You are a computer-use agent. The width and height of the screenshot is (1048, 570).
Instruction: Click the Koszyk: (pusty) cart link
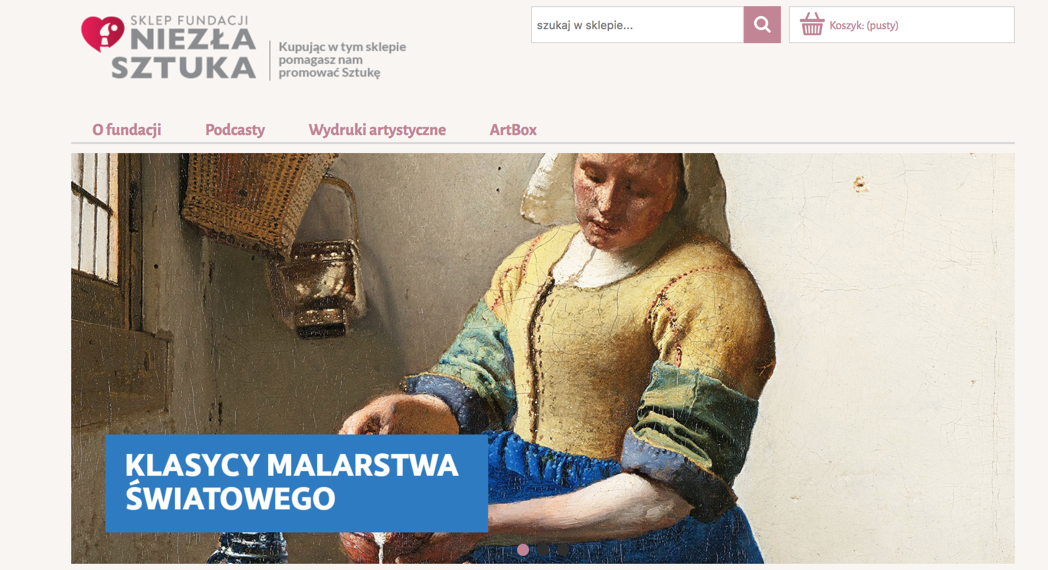864,25
